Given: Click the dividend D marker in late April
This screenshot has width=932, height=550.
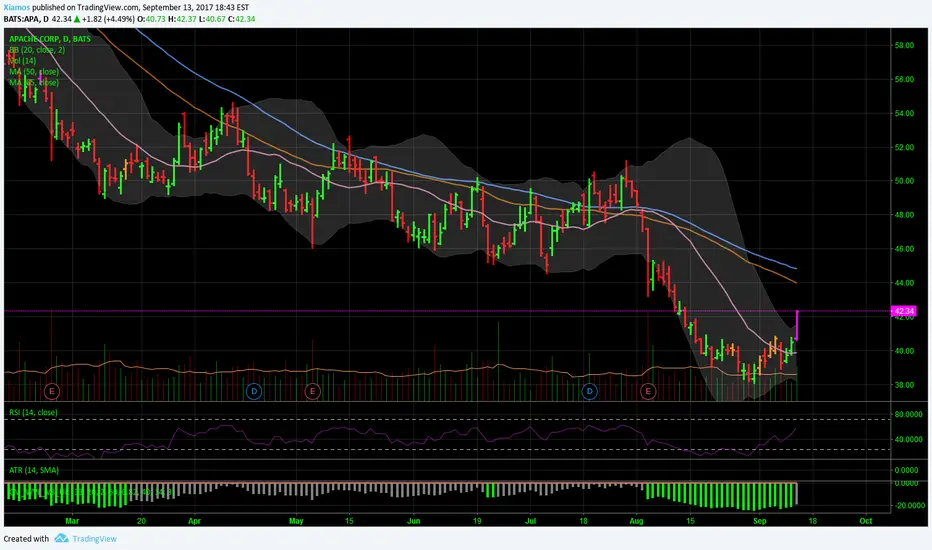Looking at the screenshot, I should pyautogui.click(x=254, y=391).
